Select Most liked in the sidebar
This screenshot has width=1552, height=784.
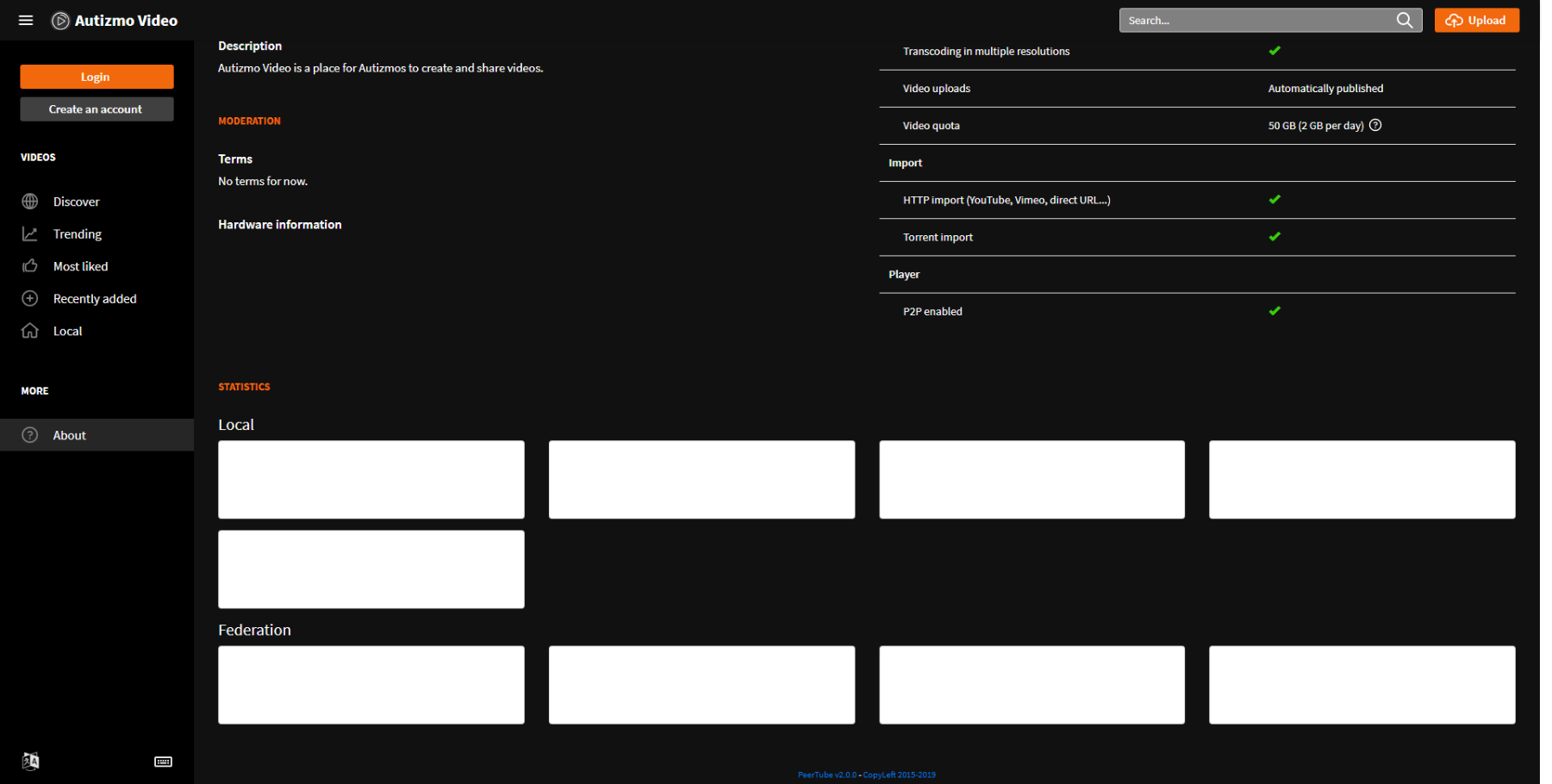81,266
